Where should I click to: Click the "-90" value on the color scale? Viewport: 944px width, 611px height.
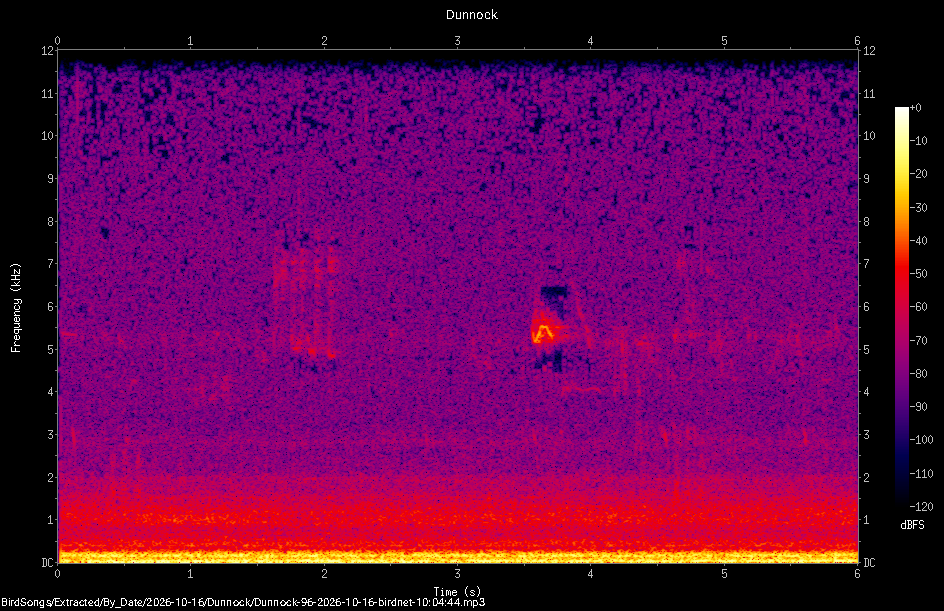[919, 407]
